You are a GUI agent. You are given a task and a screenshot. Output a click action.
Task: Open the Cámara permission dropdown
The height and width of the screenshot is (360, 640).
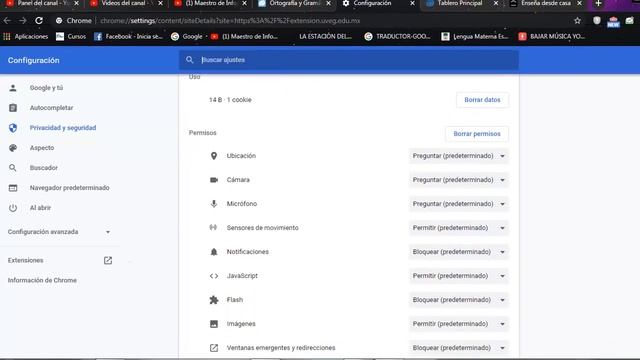tap(458, 180)
